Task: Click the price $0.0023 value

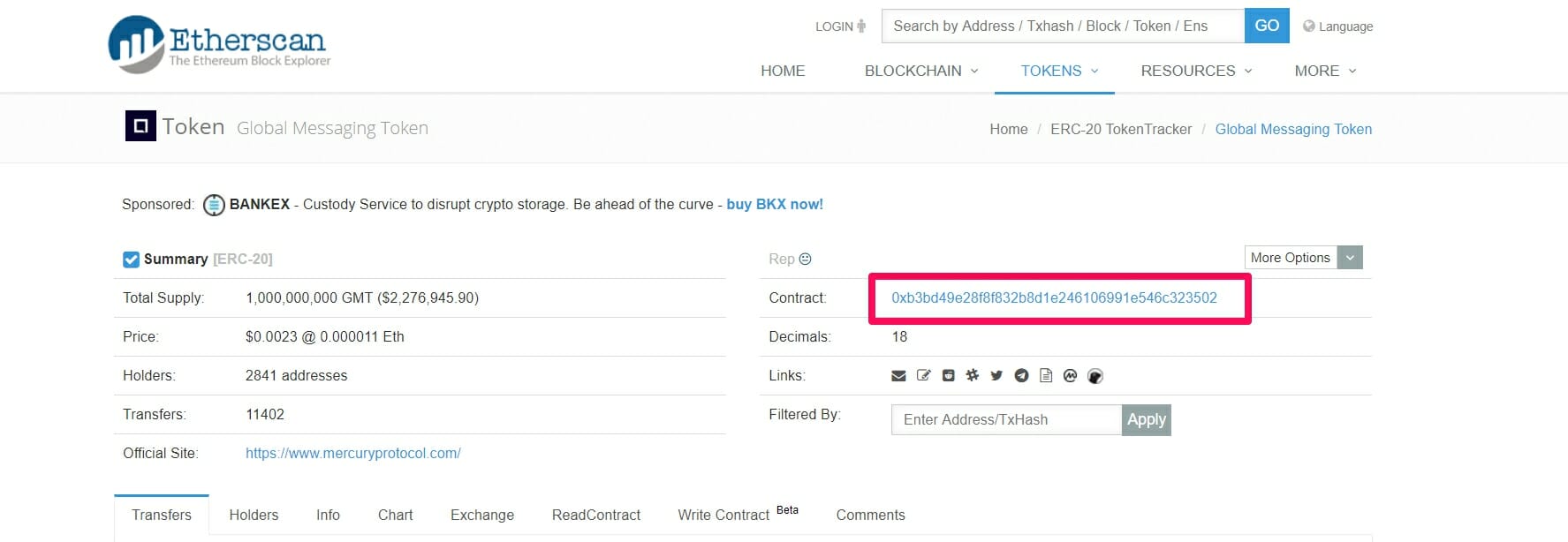Action: pos(325,336)
